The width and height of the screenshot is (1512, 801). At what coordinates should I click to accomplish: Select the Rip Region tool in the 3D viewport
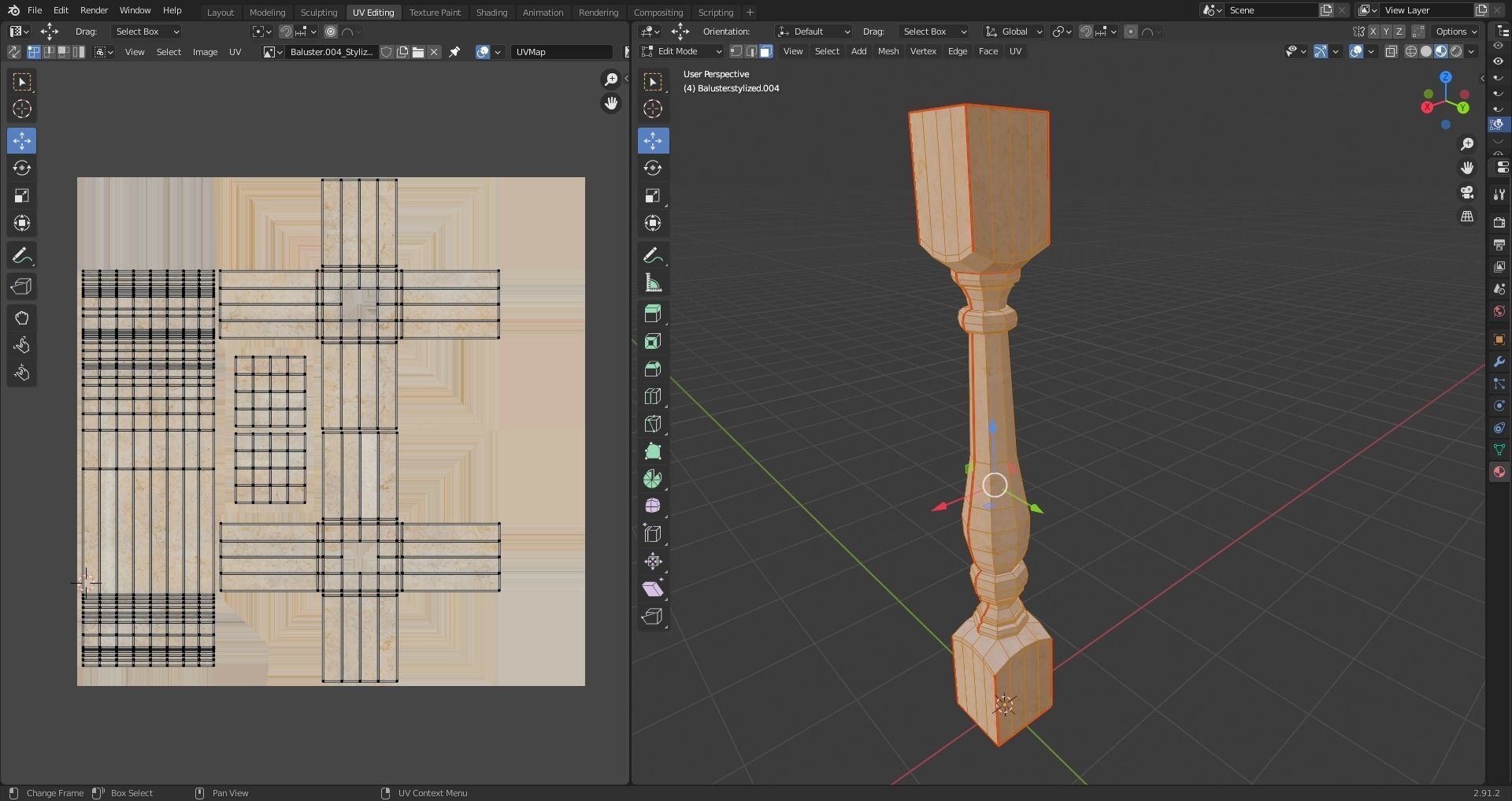click(653, 617)
